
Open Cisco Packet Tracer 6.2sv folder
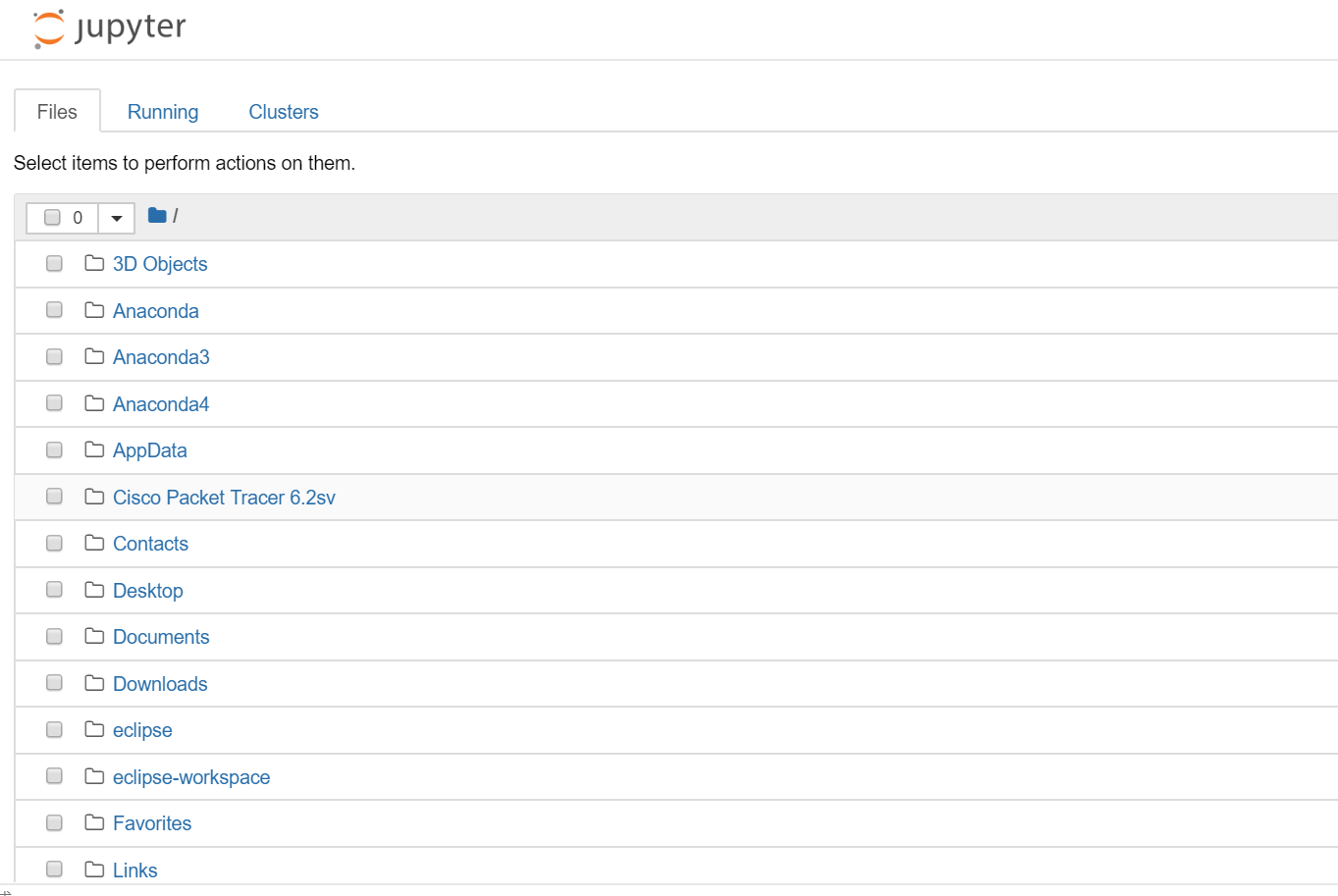pyautogui.click(x=224, y=498)
